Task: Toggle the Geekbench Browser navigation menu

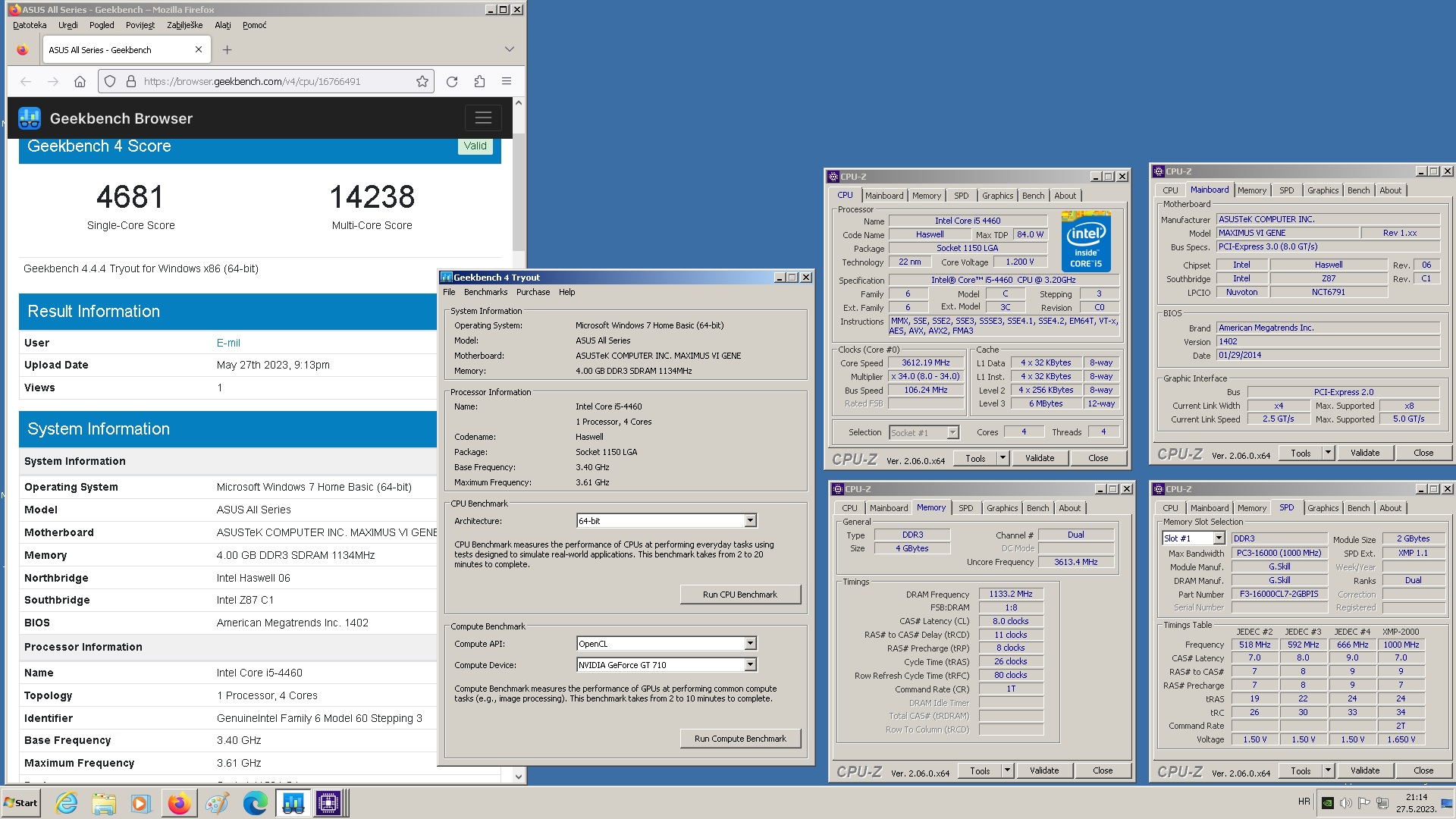Action: pyautogui.click(x=483, y=118)
